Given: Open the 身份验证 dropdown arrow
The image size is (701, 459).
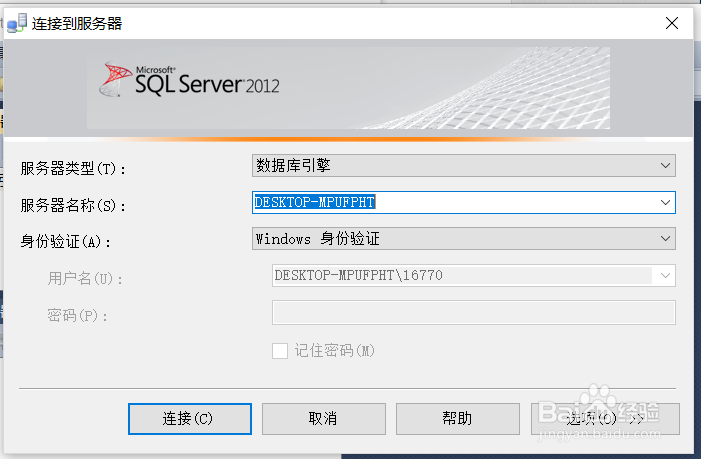Looking at the screenshot, I should click(665, 239).
